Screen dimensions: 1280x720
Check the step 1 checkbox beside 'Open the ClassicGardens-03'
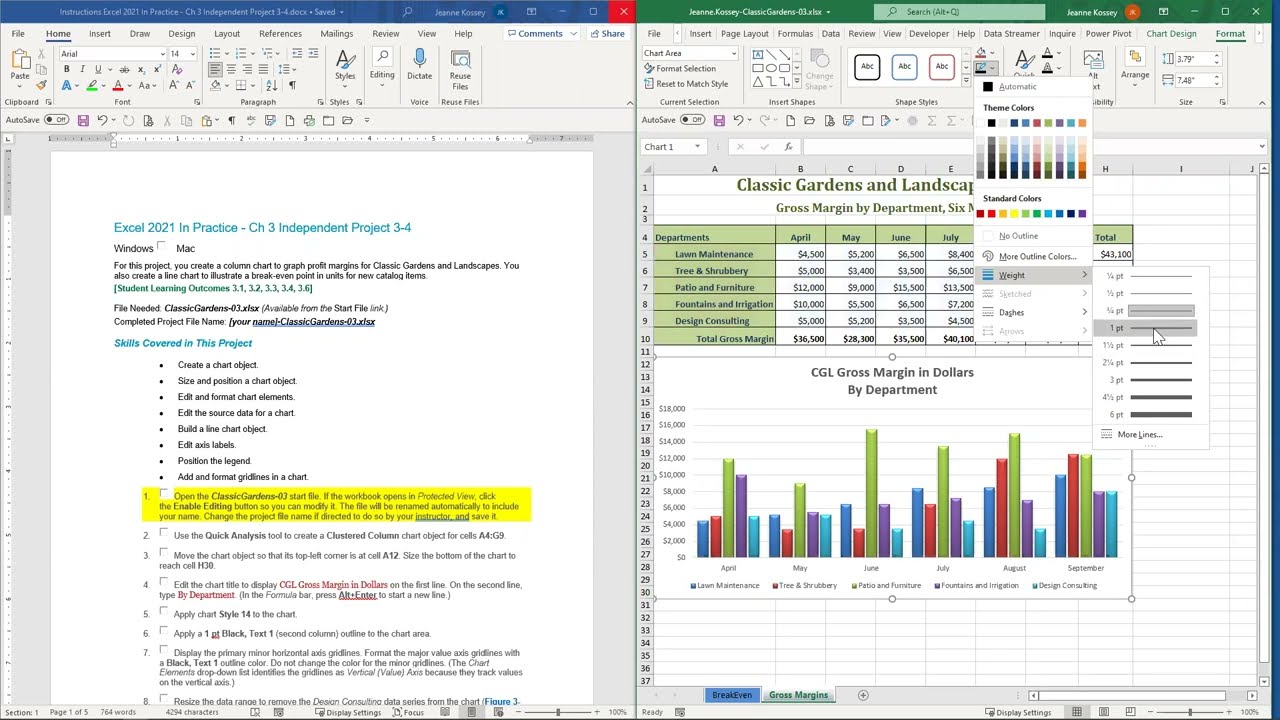164,494
